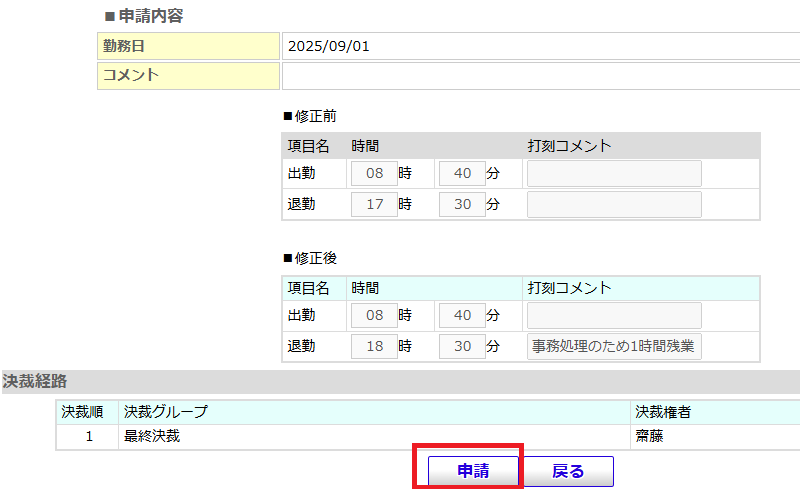This screenshot has width=800, height=489.
Task: Click 修正後 退勤 minute field showing 30
Action: point(462,347)
